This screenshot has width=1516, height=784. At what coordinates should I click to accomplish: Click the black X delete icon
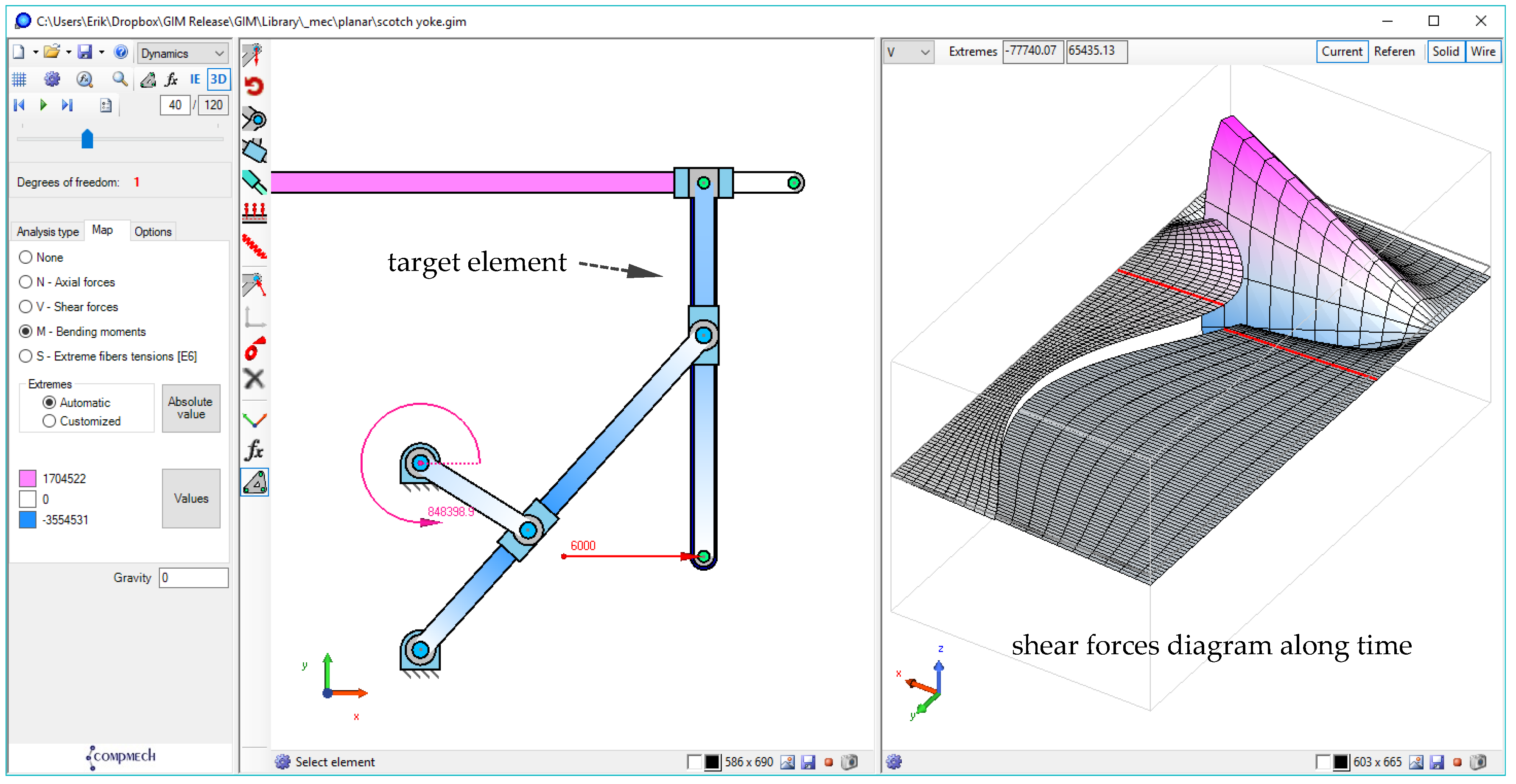[x=254, y=379]
